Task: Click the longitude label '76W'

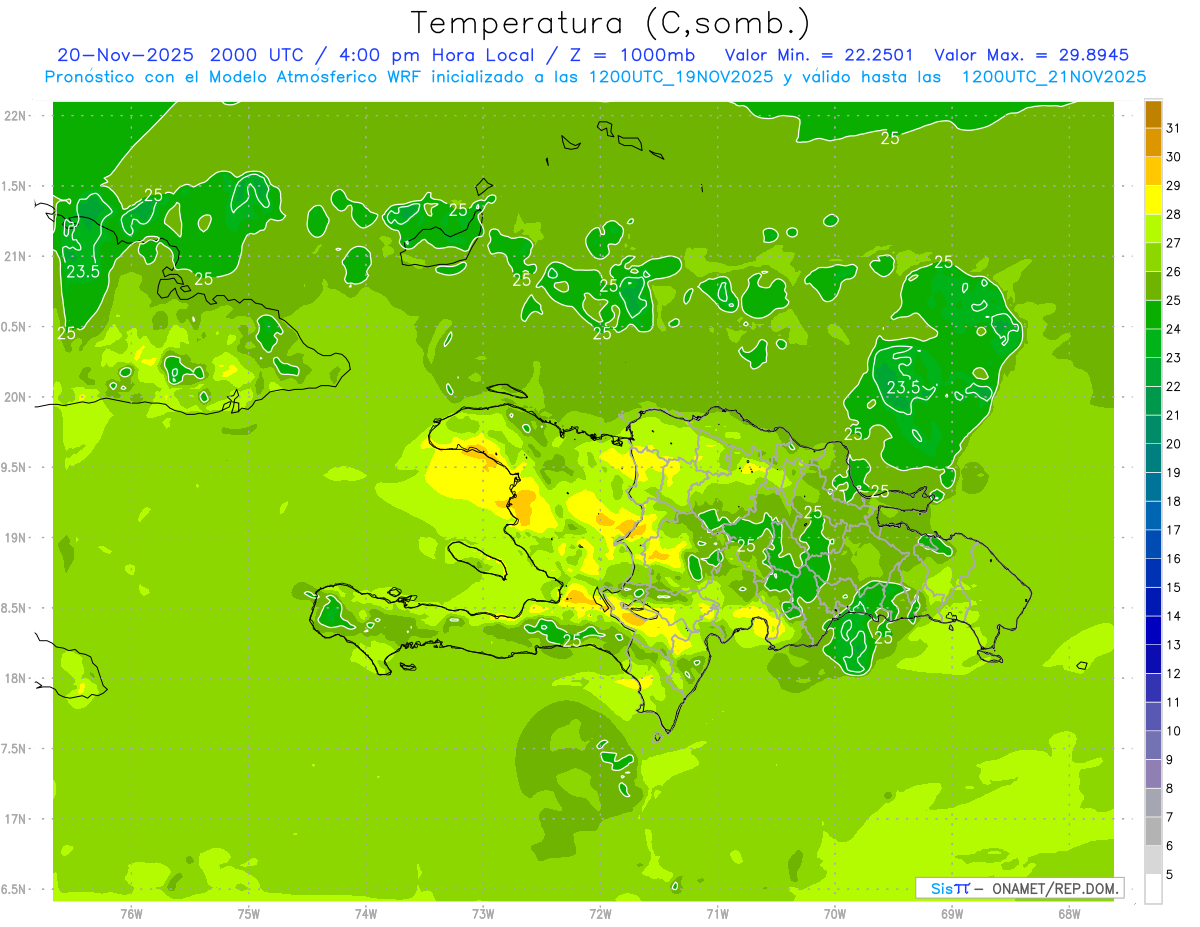Action: pyautogui.click(x=131, y=914)
